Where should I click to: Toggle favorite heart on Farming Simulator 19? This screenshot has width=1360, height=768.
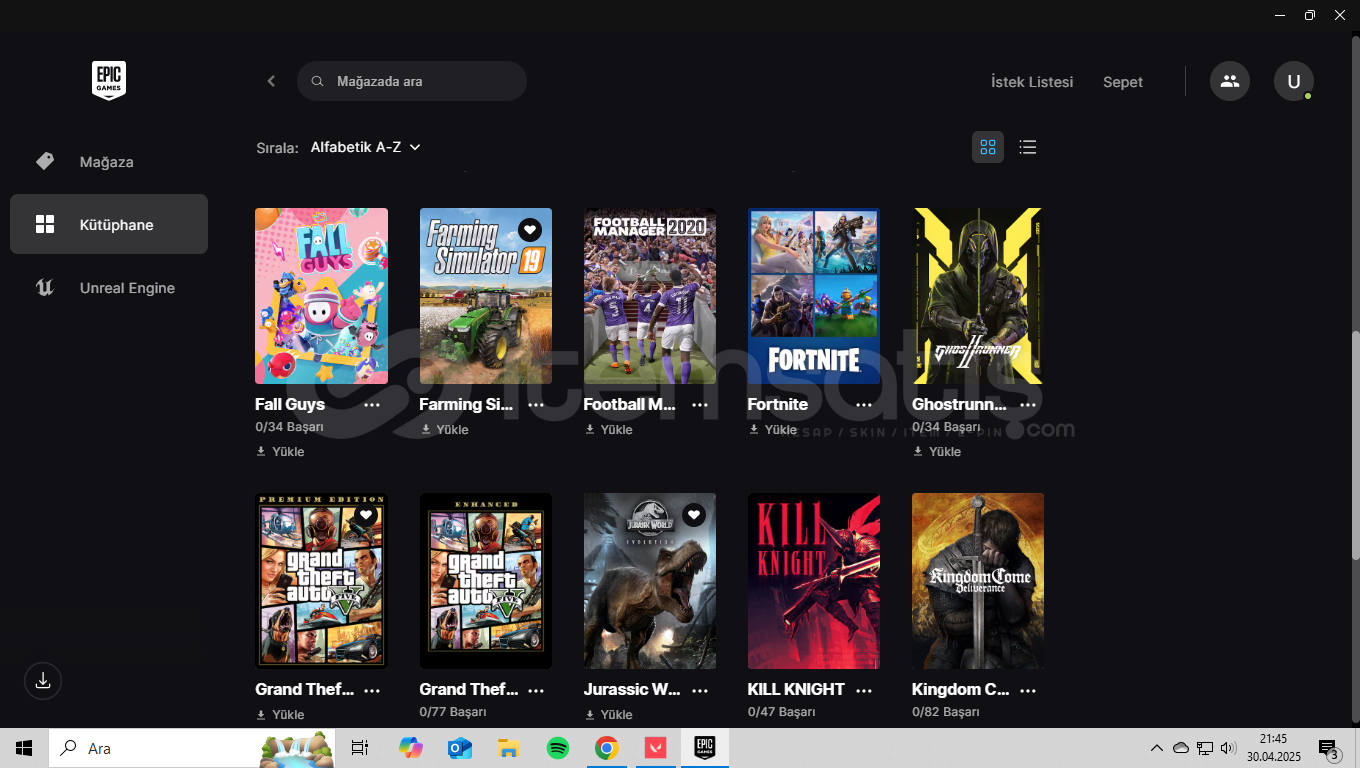(x=530, y=230)
